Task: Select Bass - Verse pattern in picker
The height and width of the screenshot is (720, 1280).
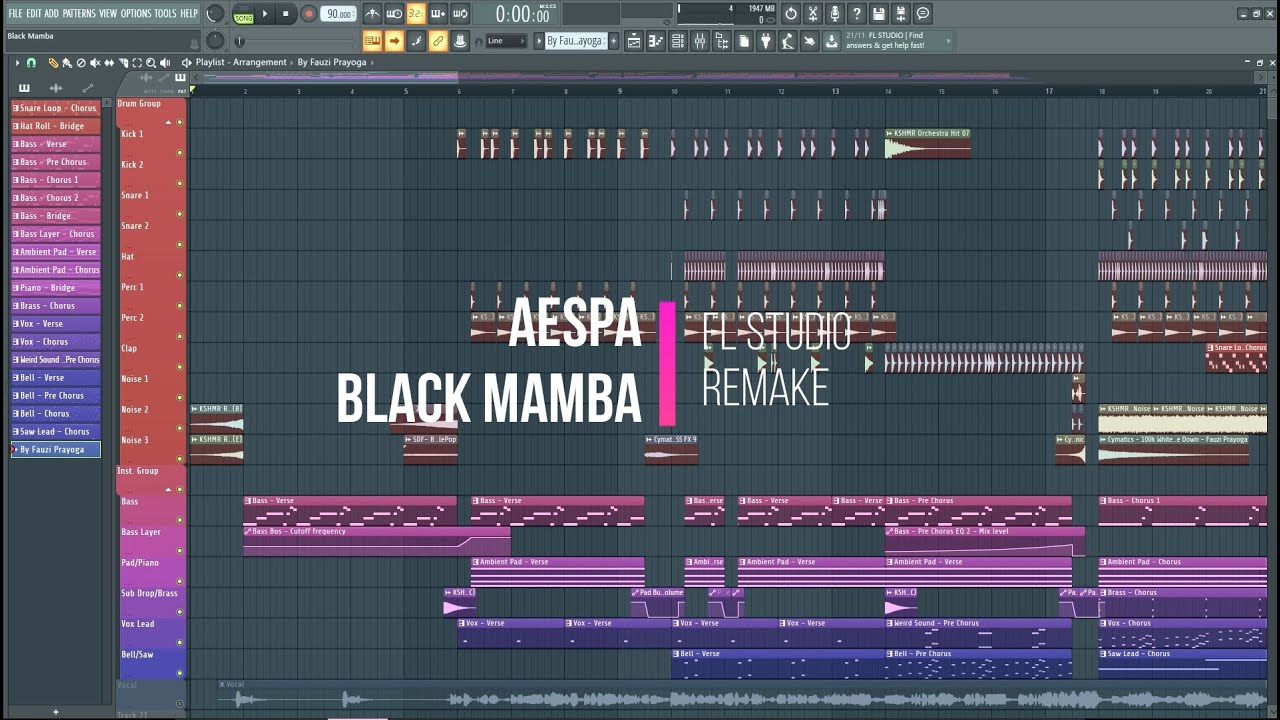Action: (55, 144)
